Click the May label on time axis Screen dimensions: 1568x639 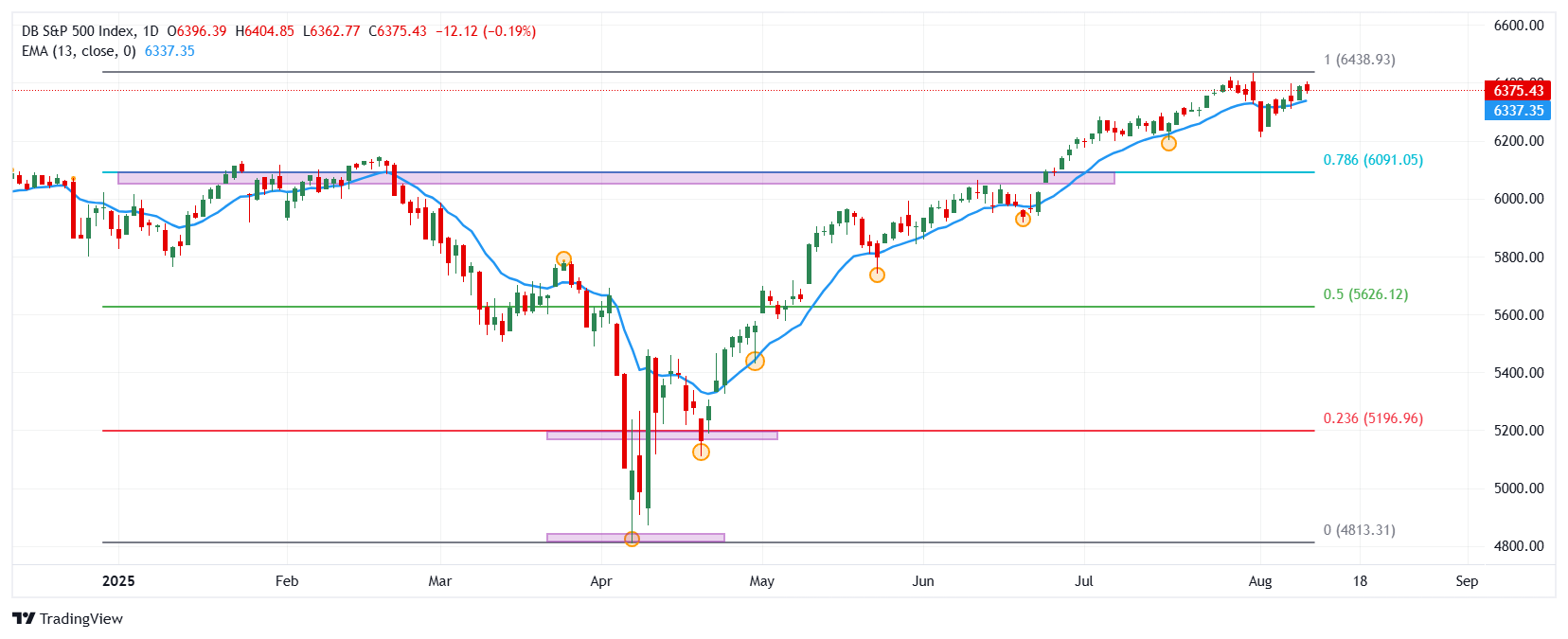click(x=762, y=581)
